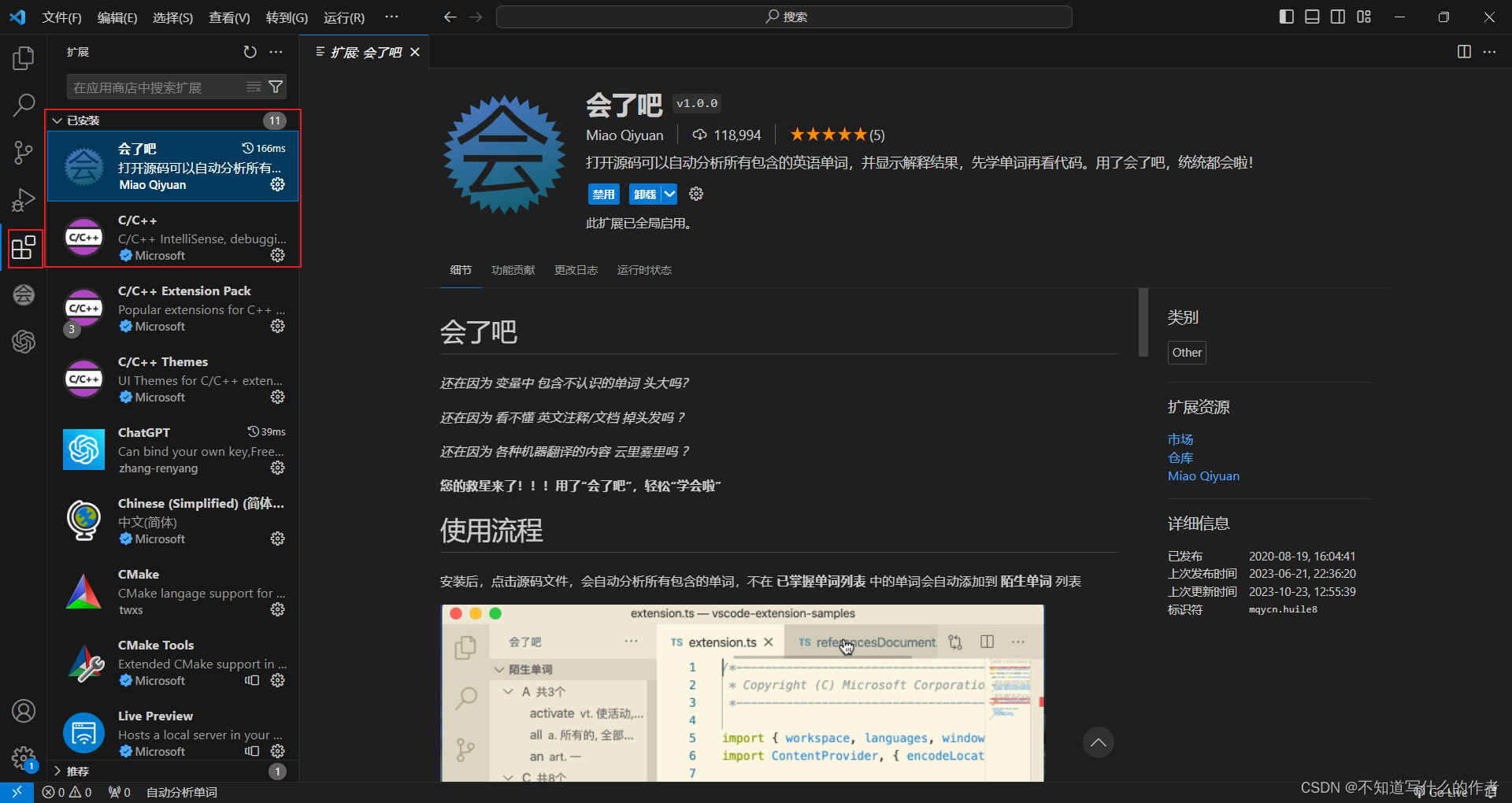Image resolution: width=1512 pixels, height=803 pixels.
Task: Filter extensions with the funnel icon
Action: (x=276, y=87)
